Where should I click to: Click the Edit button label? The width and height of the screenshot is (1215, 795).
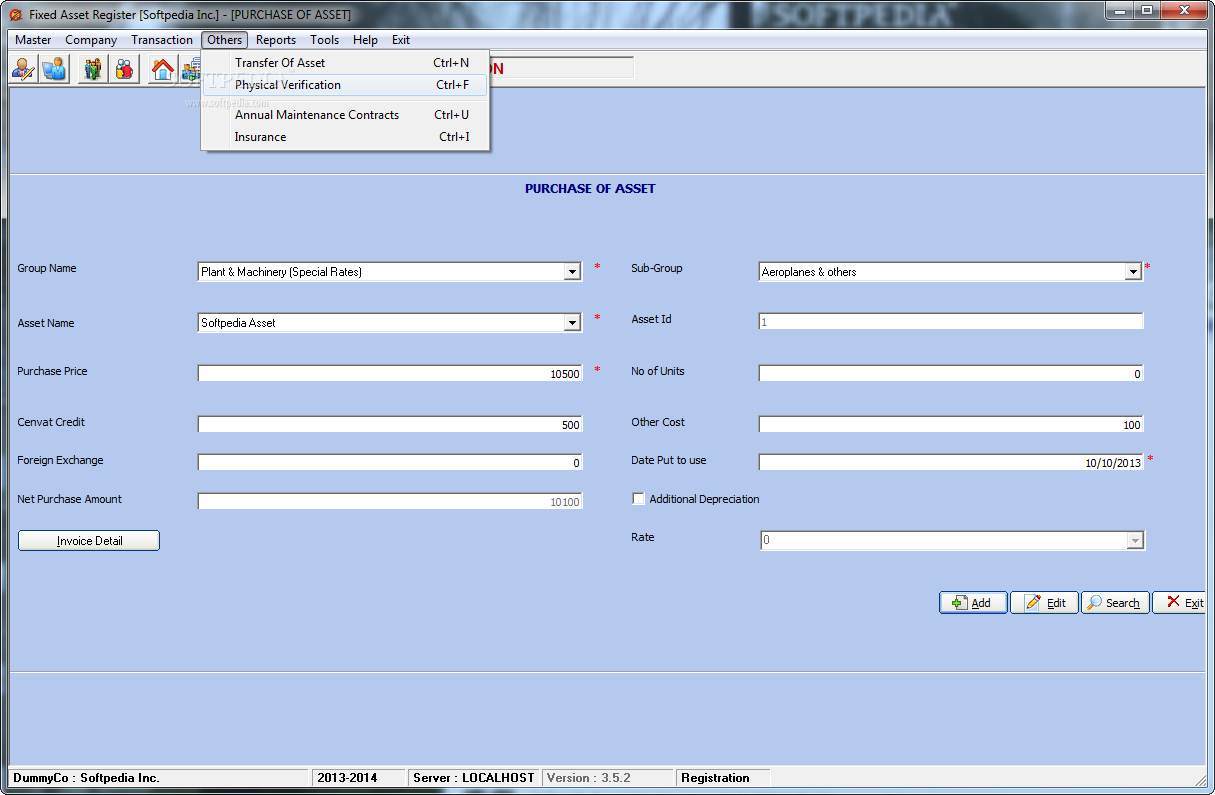click(1056, 603)
